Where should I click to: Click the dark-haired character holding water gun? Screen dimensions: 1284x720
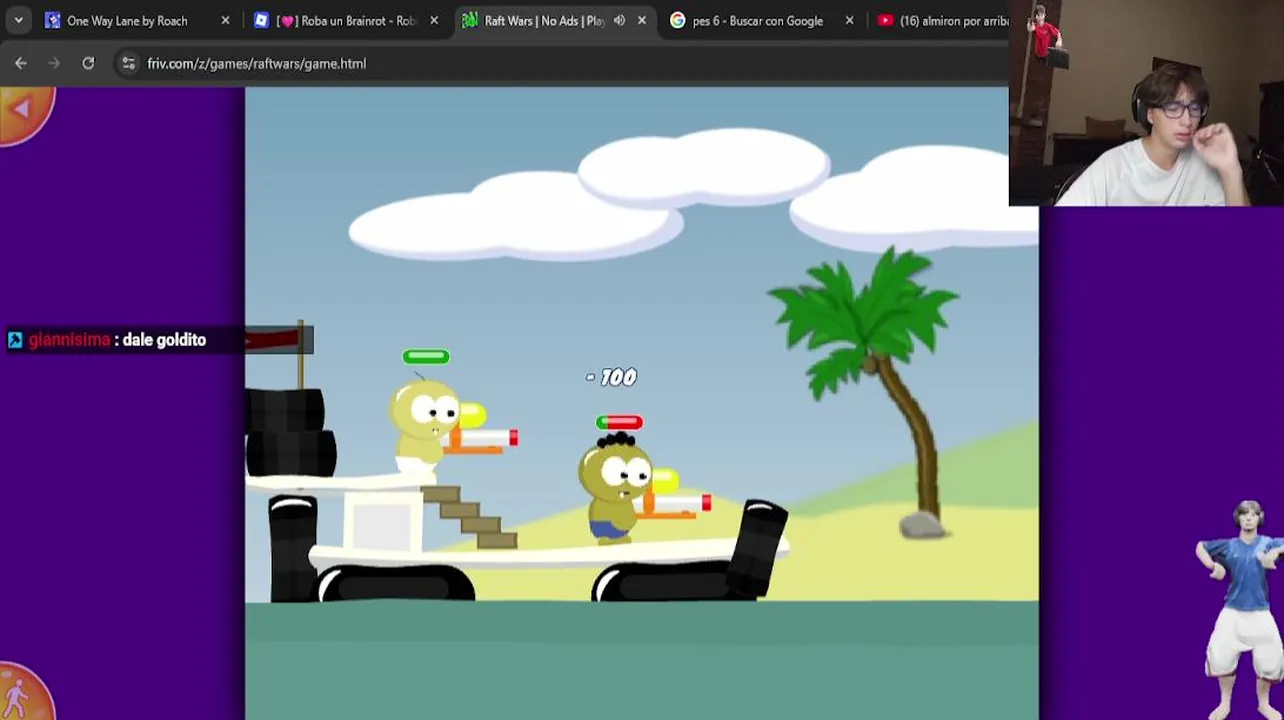[x=618, y=488]
